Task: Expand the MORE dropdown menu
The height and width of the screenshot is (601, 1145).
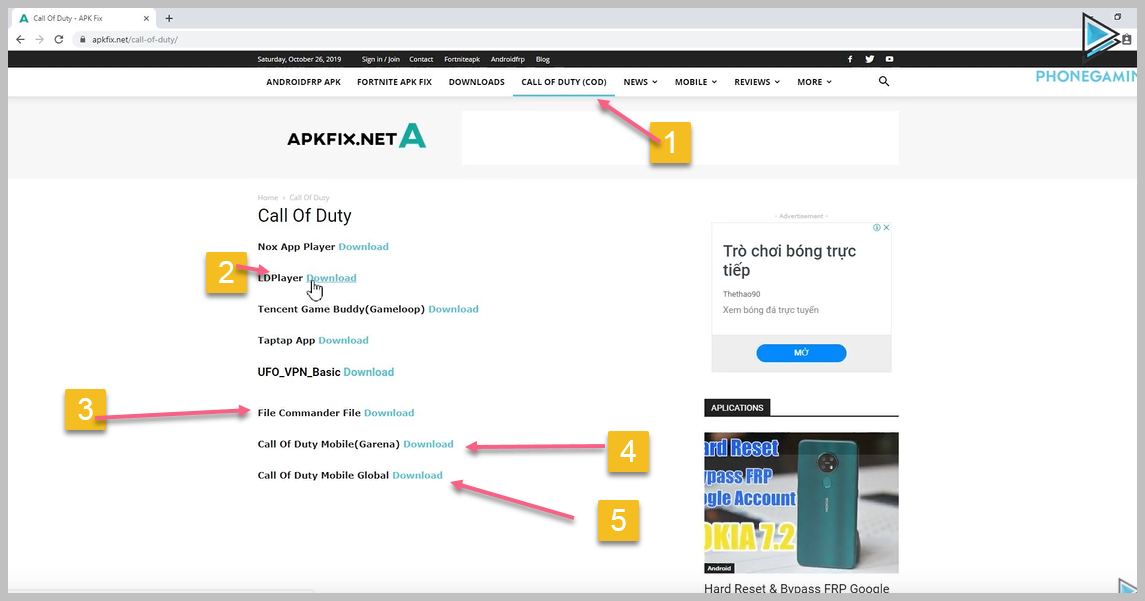Action: click(x=814, y=82)
